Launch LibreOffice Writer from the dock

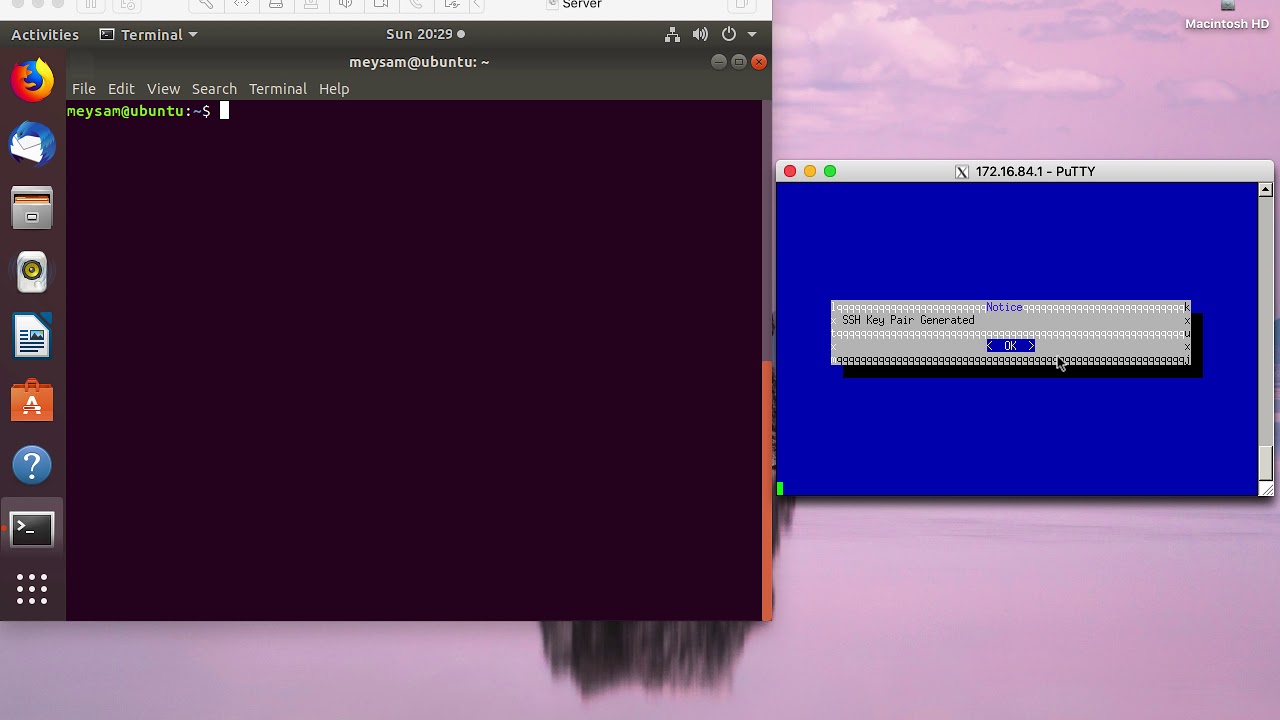coord(32,336)
